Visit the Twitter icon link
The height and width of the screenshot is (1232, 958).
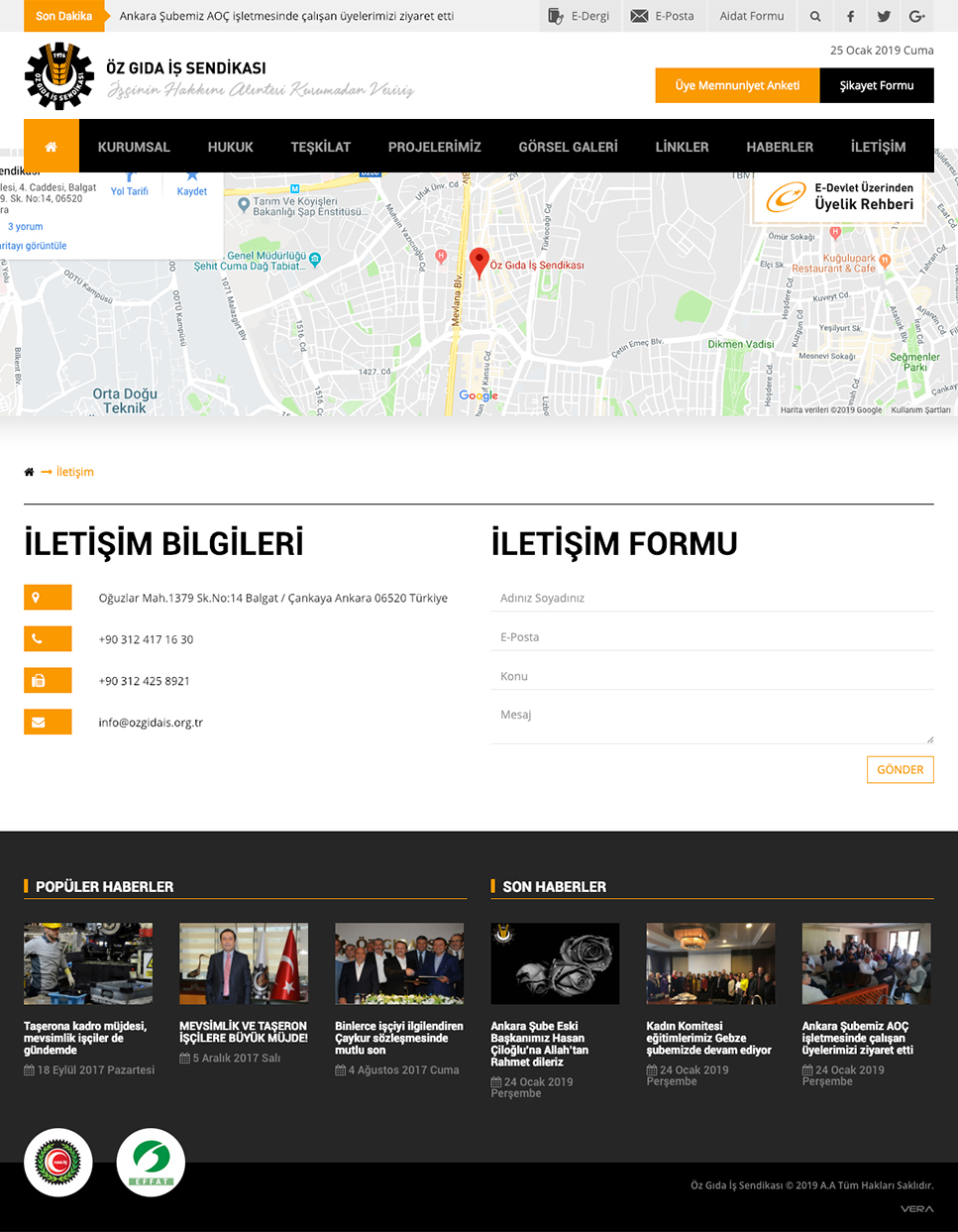pos(884,16)
